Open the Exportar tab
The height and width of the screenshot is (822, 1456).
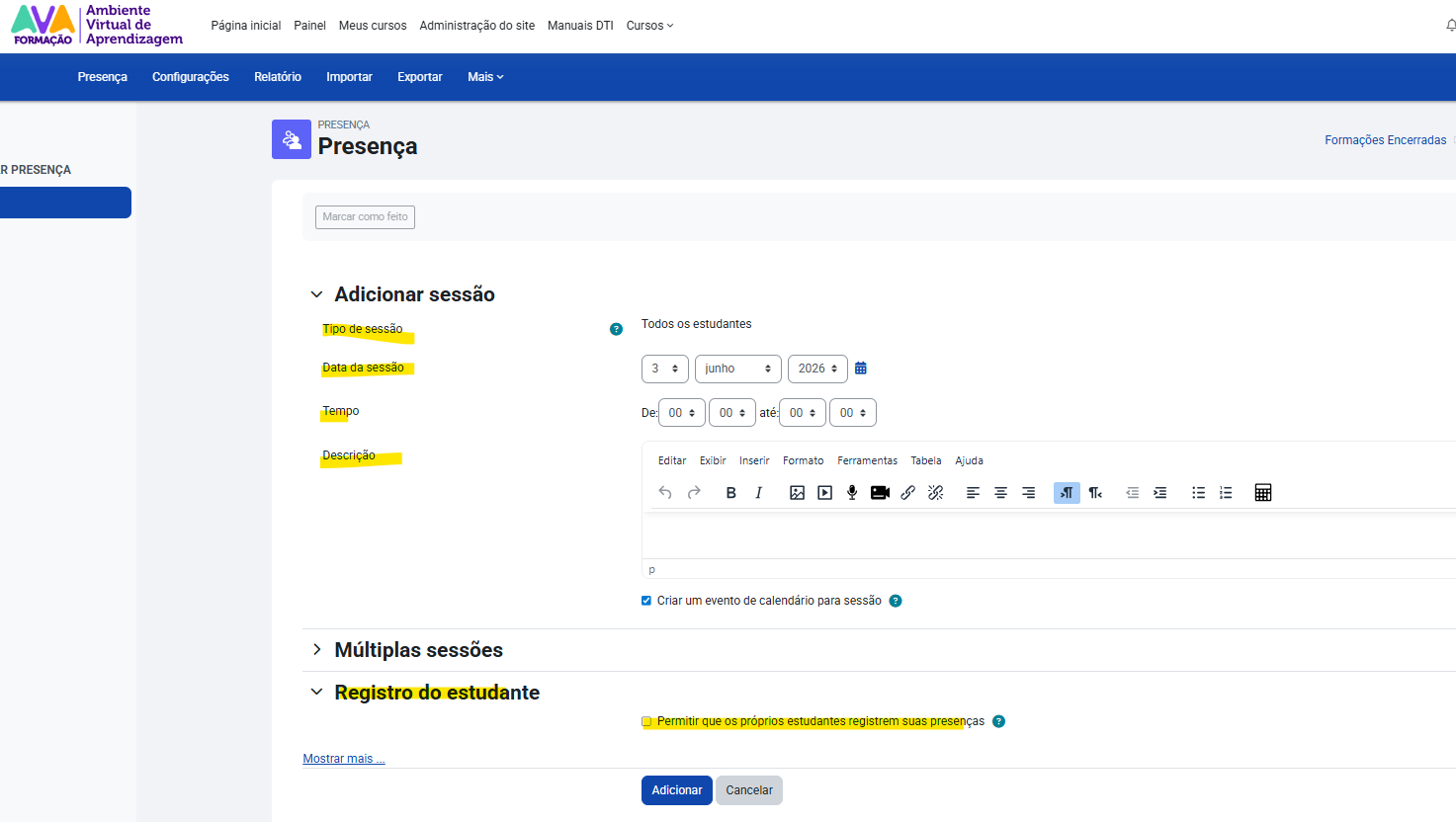point(420,77)
